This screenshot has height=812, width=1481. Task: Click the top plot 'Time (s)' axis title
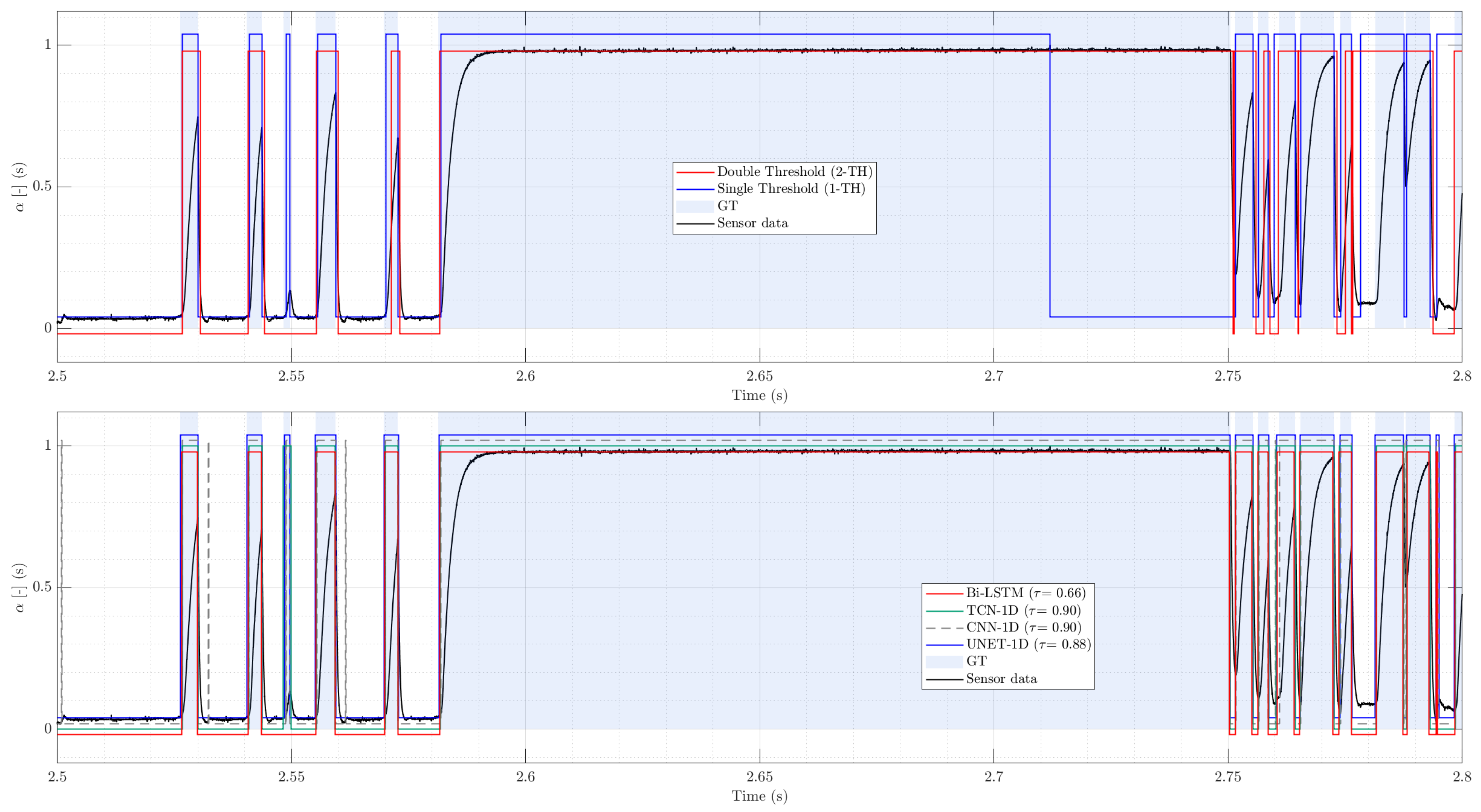(x=759, y=395)
